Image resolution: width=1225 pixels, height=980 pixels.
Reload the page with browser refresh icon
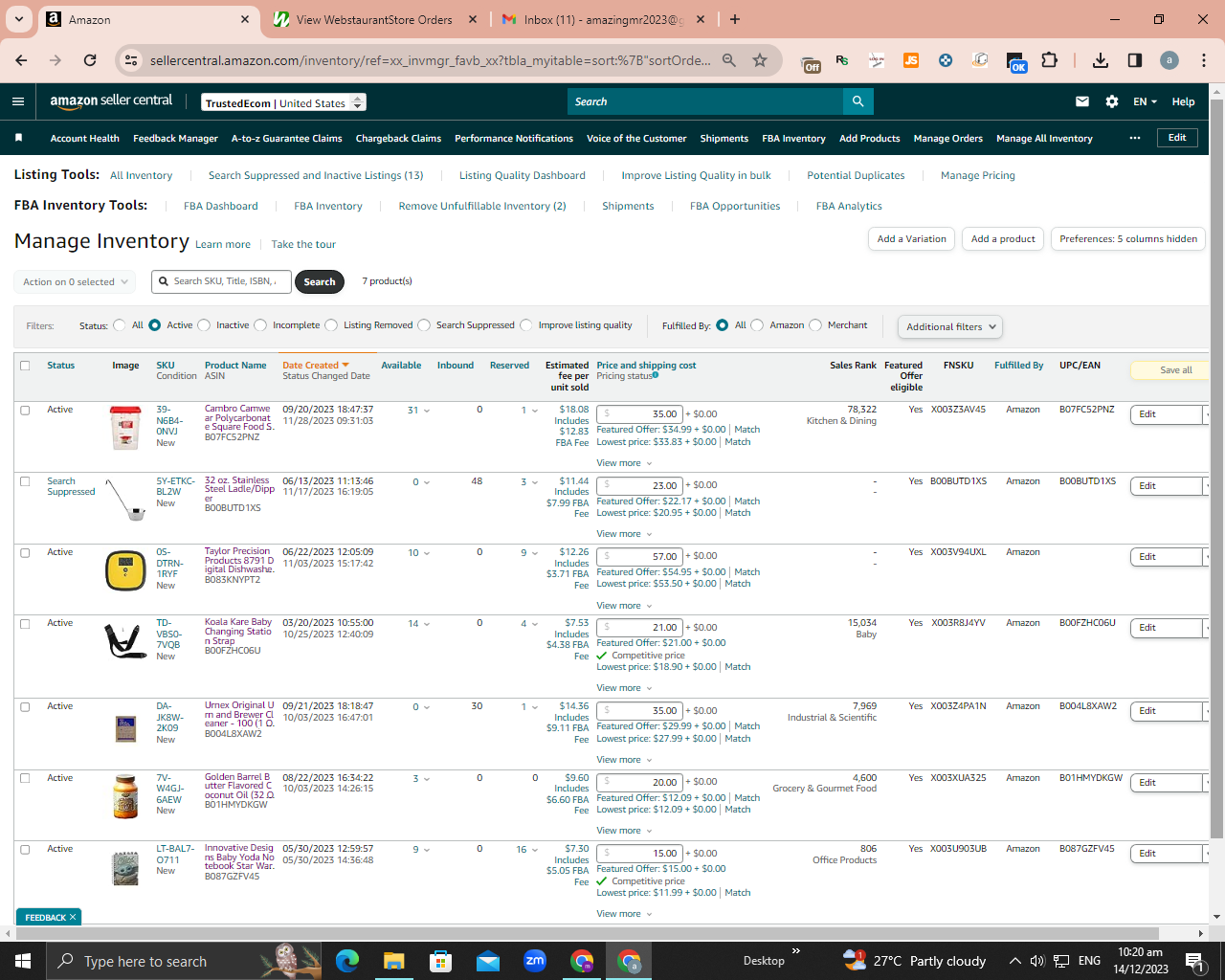(90, 60)
